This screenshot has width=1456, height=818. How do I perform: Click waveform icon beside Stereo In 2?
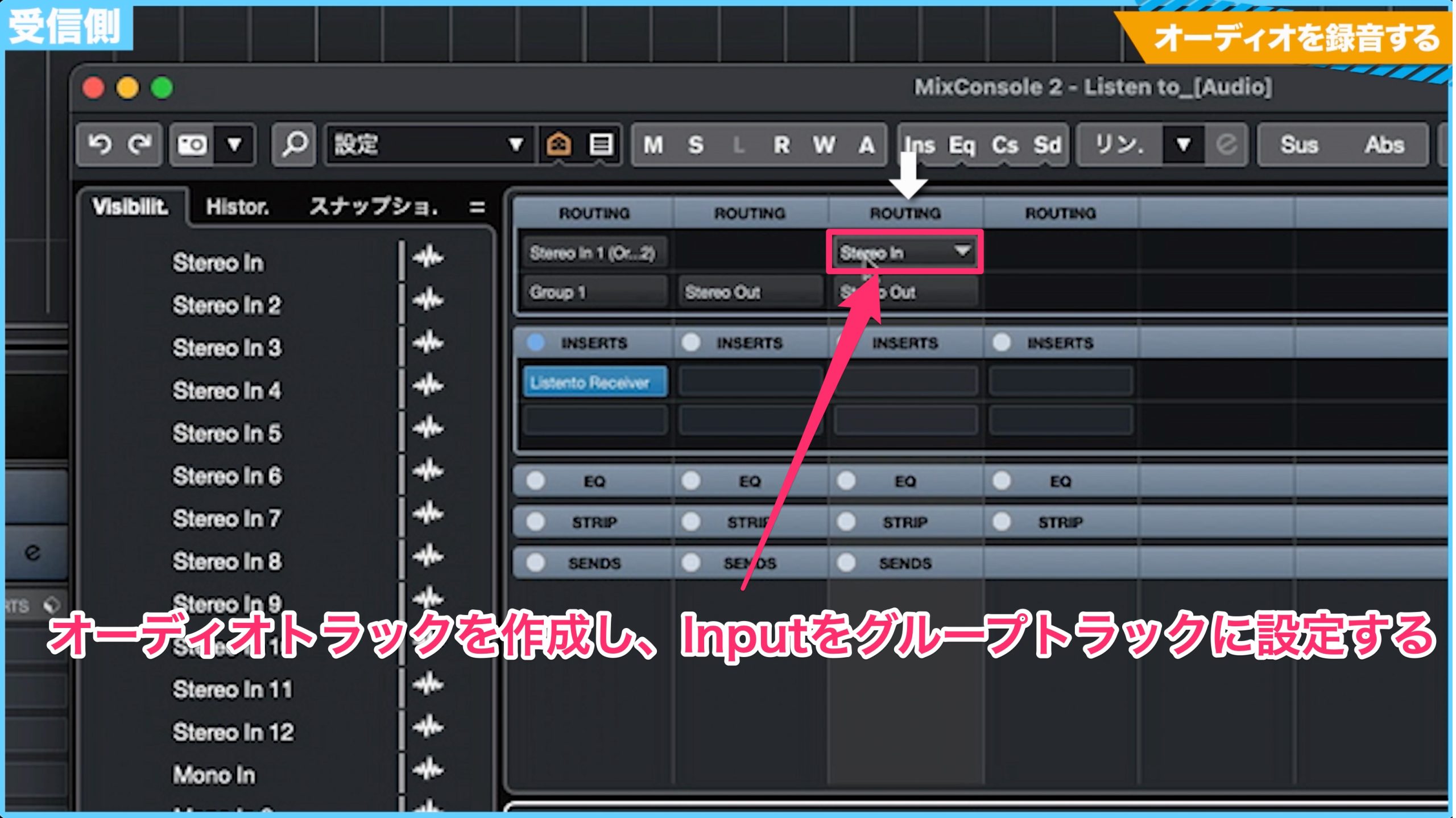click(428, 300)
